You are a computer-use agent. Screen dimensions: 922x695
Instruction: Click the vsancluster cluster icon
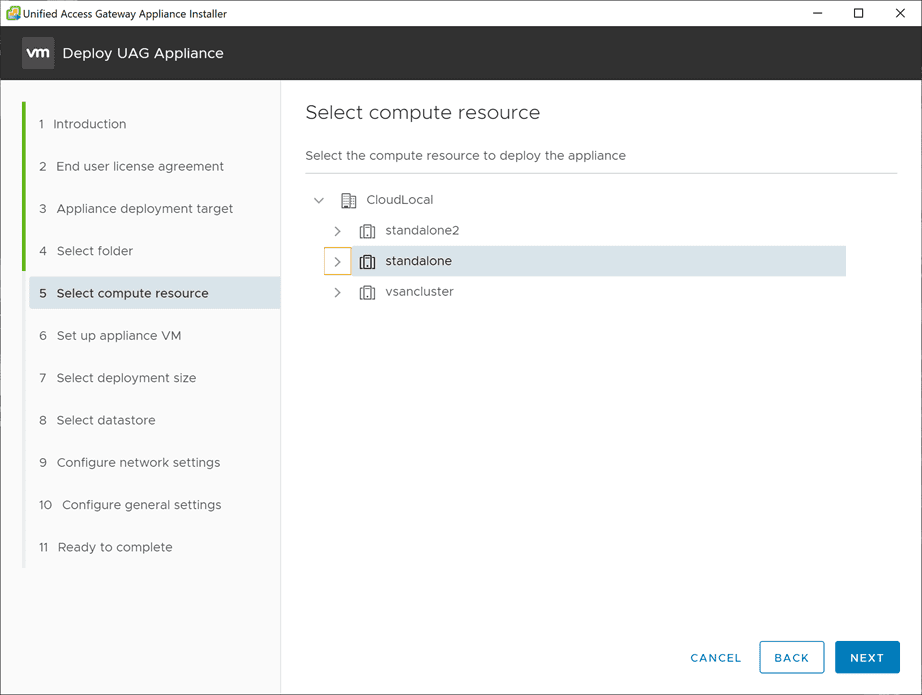[x=367, y=292]
